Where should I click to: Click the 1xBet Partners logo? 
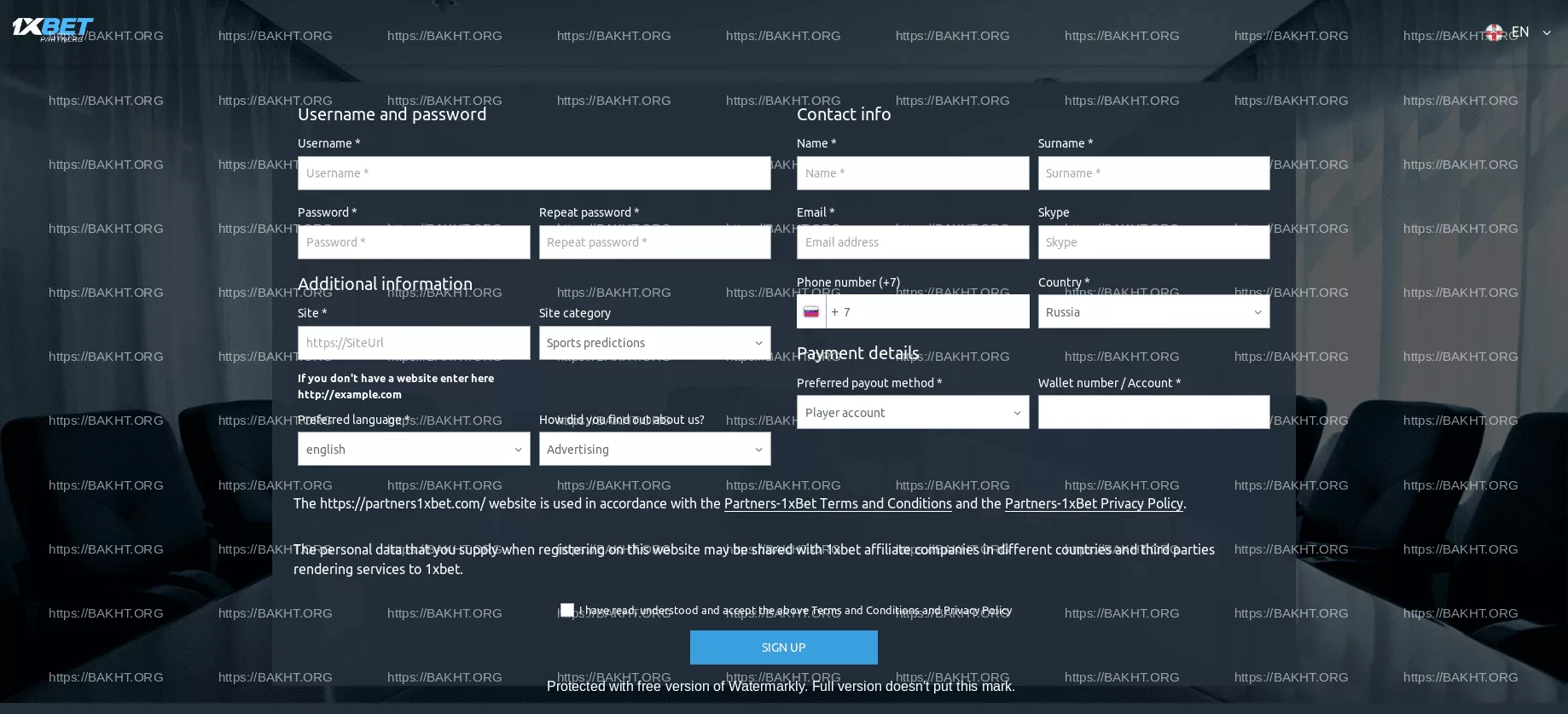(x=52, y=29)
